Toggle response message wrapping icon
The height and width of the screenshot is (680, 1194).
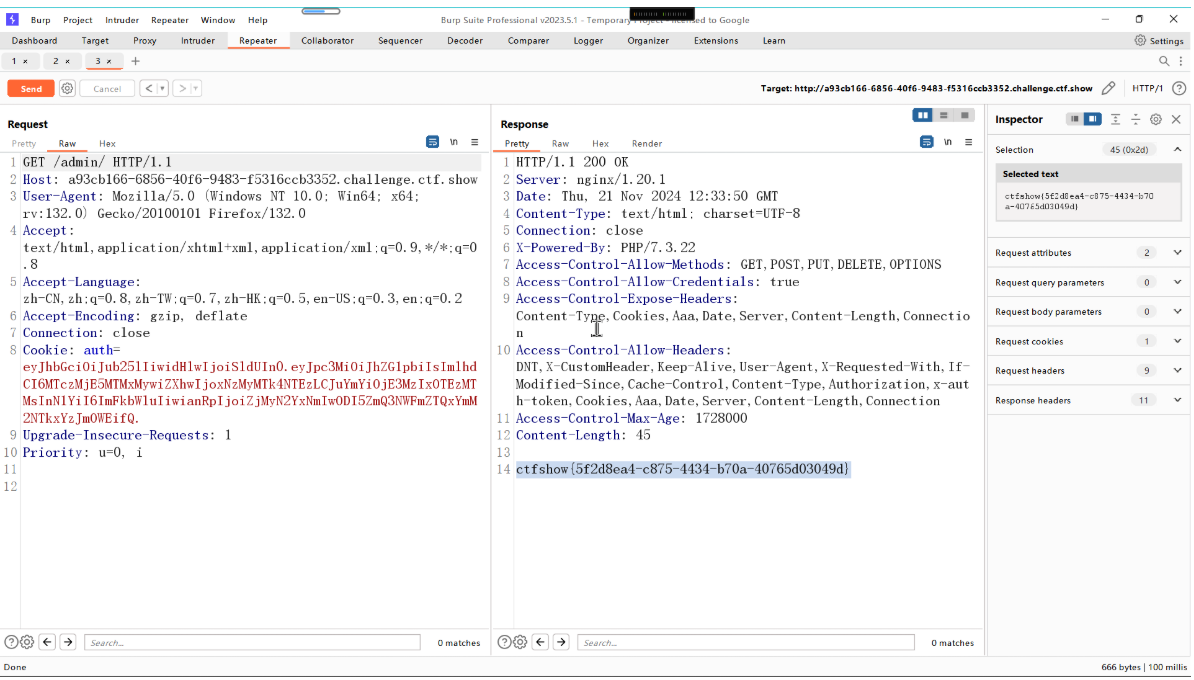pyautogui.click(x=926, y=142)
